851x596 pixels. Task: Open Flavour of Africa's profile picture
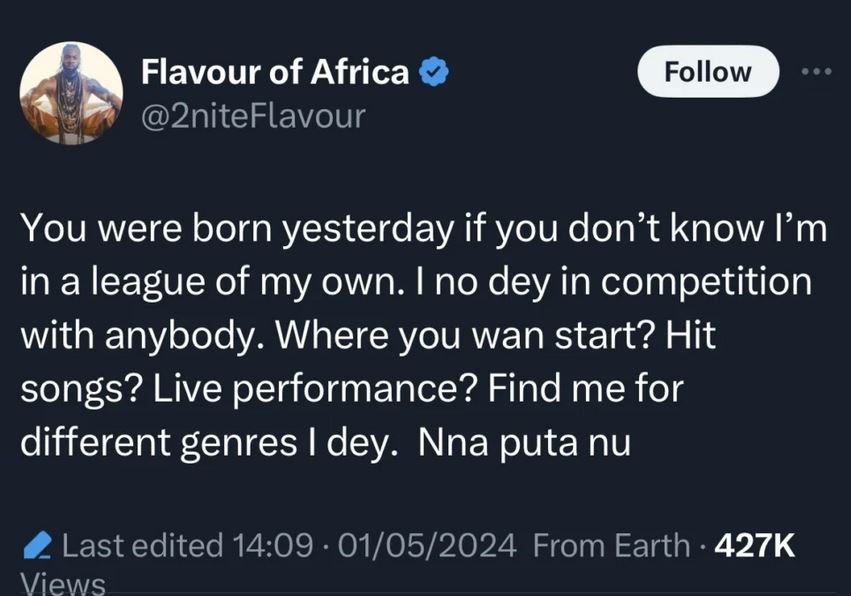click(71, 92)
